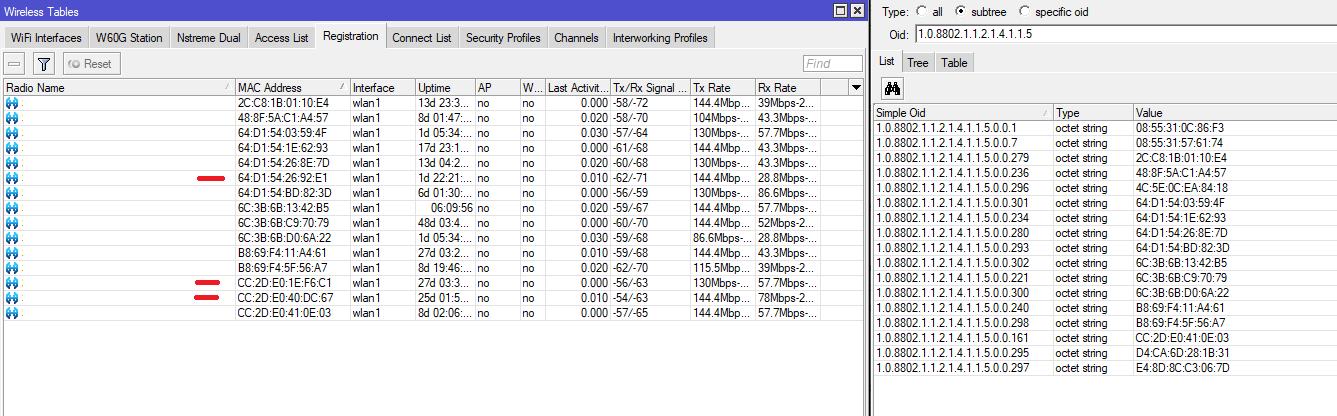
Task: Select OID row ending 0.0.161
Action: tap(1105, 338)
